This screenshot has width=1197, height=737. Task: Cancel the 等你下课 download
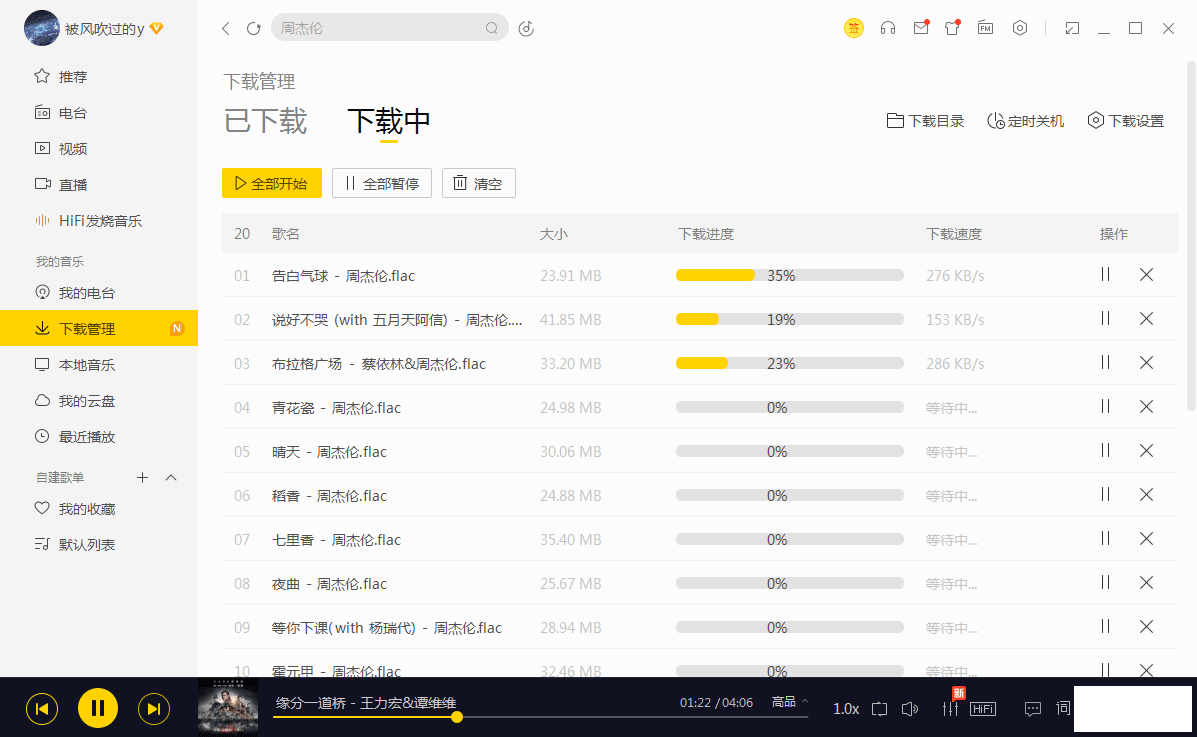1146,626
